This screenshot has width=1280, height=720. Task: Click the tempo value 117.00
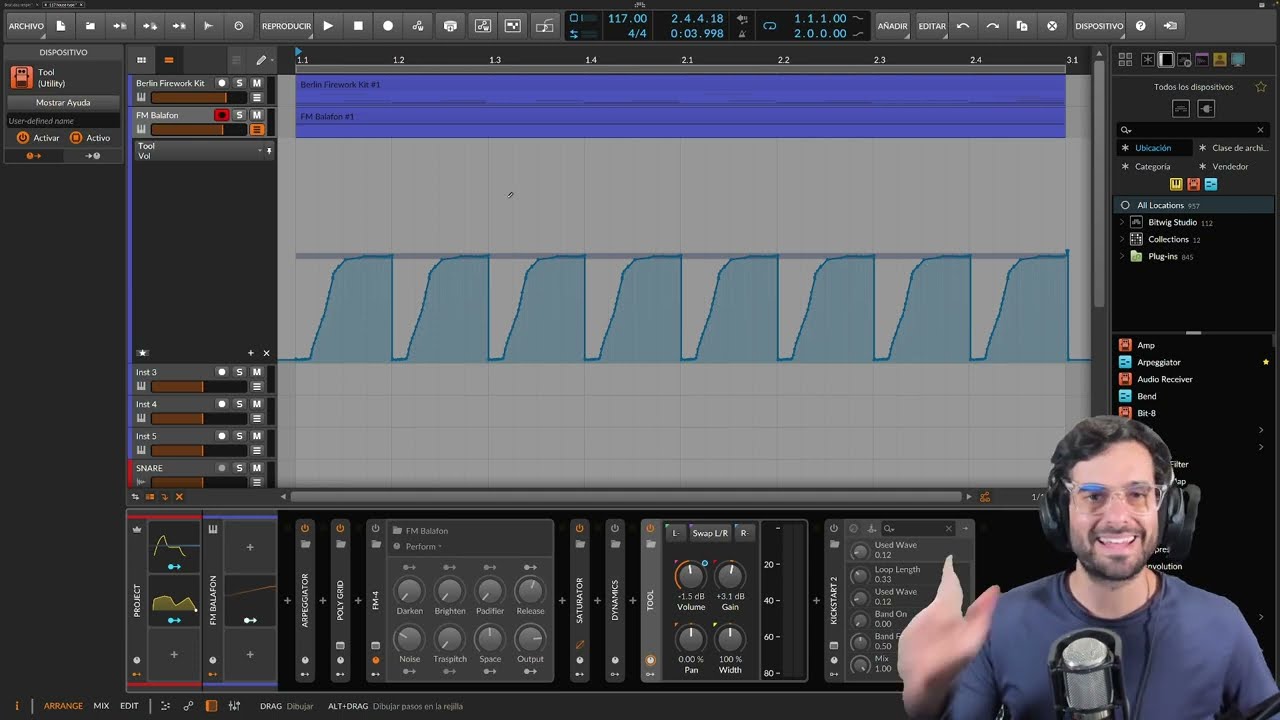click(x=627, y=19)
